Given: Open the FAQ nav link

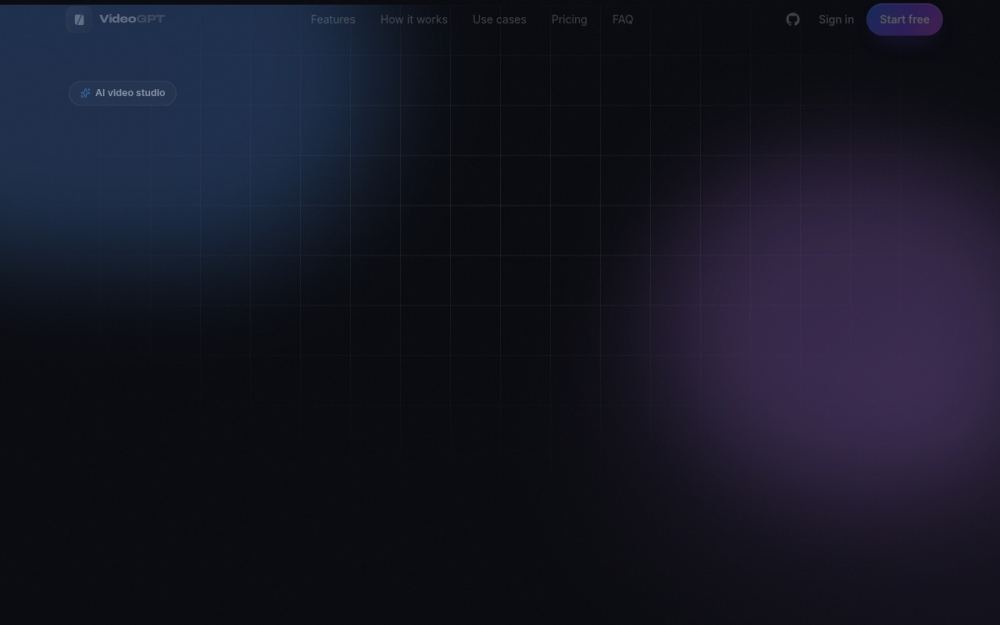Looking at the screenshot, I should [622, 20].
